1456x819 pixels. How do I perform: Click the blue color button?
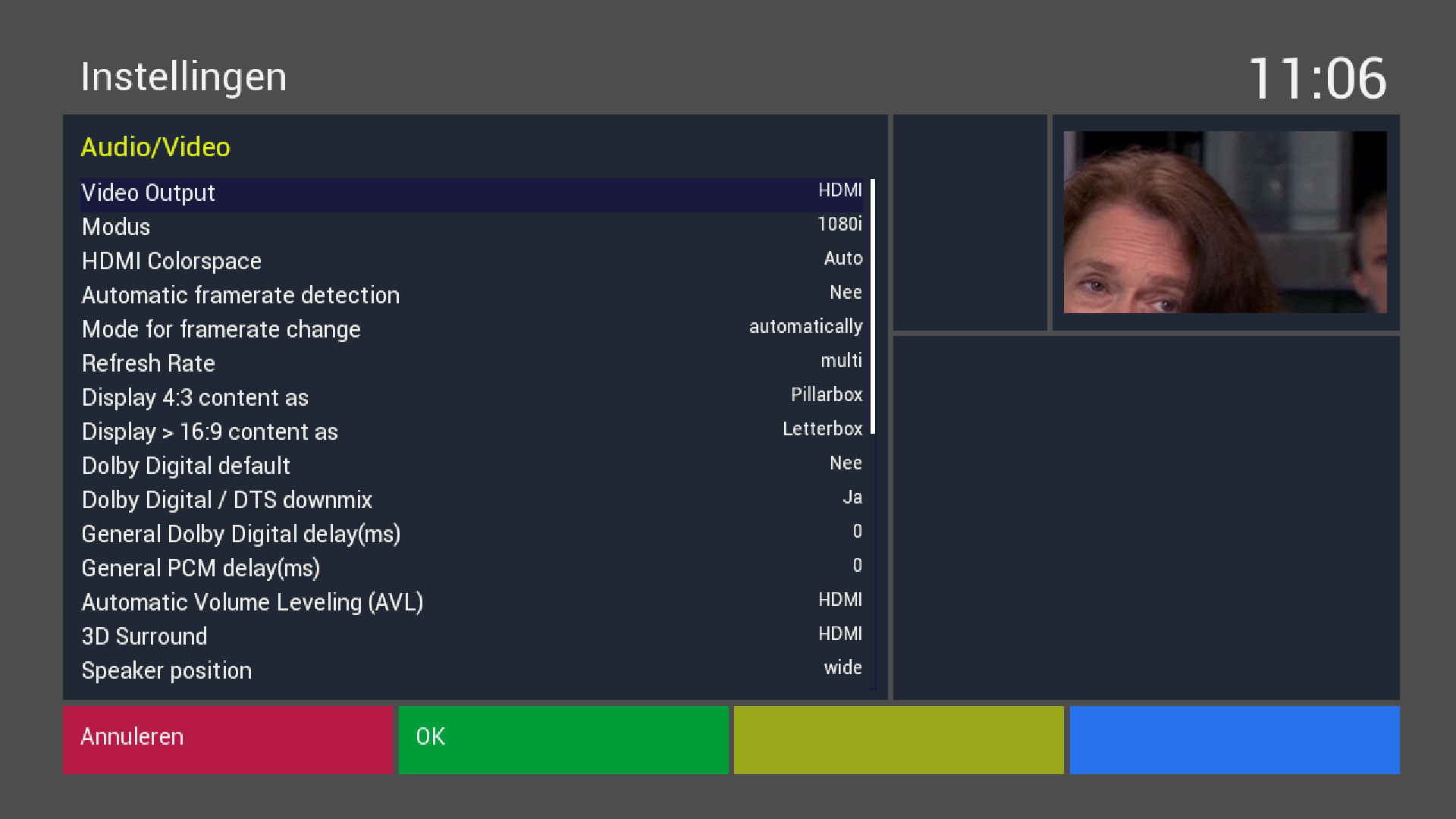point(1235,739)
